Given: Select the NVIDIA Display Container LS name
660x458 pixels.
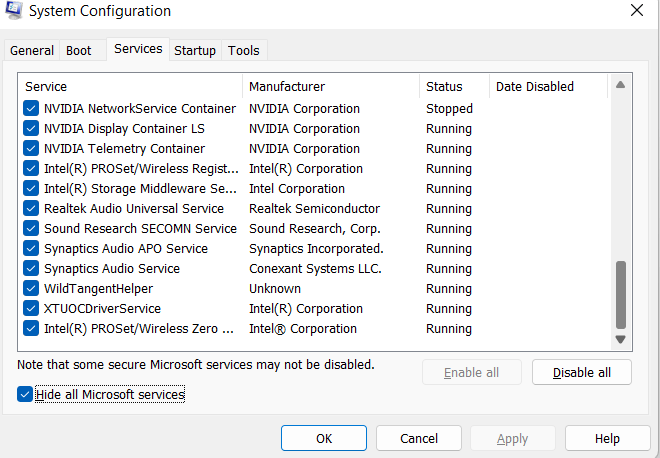Looking at the screenshot, I should (x=124, y=128).
